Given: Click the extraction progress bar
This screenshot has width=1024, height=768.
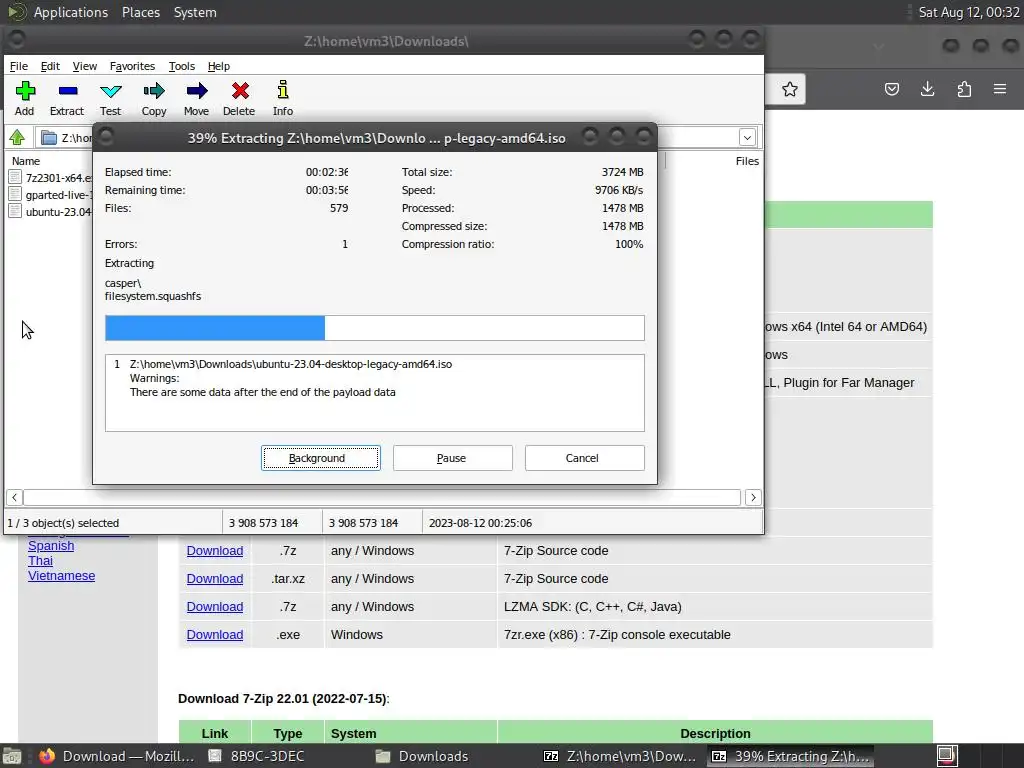Looking at the screenshot, I should pos(375,328).
